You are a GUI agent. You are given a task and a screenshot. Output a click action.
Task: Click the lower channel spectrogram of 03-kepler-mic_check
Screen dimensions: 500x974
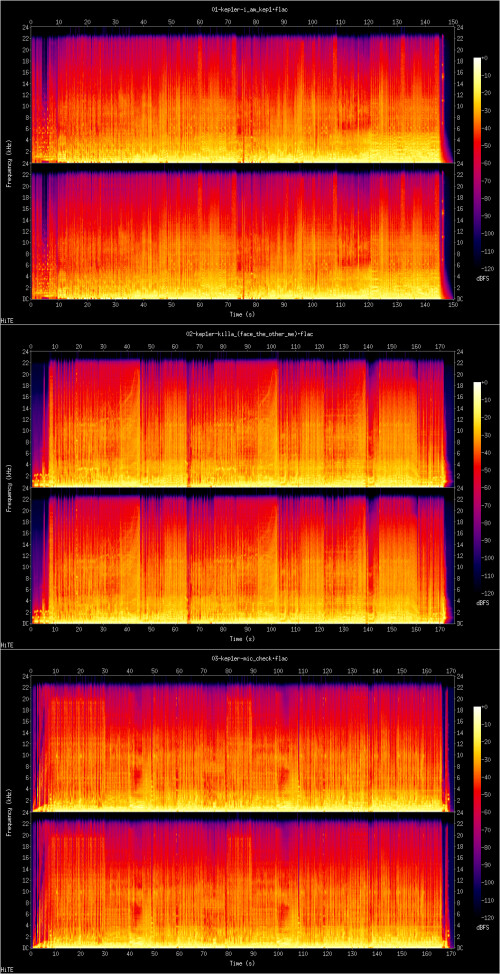(x=242, y=880)
